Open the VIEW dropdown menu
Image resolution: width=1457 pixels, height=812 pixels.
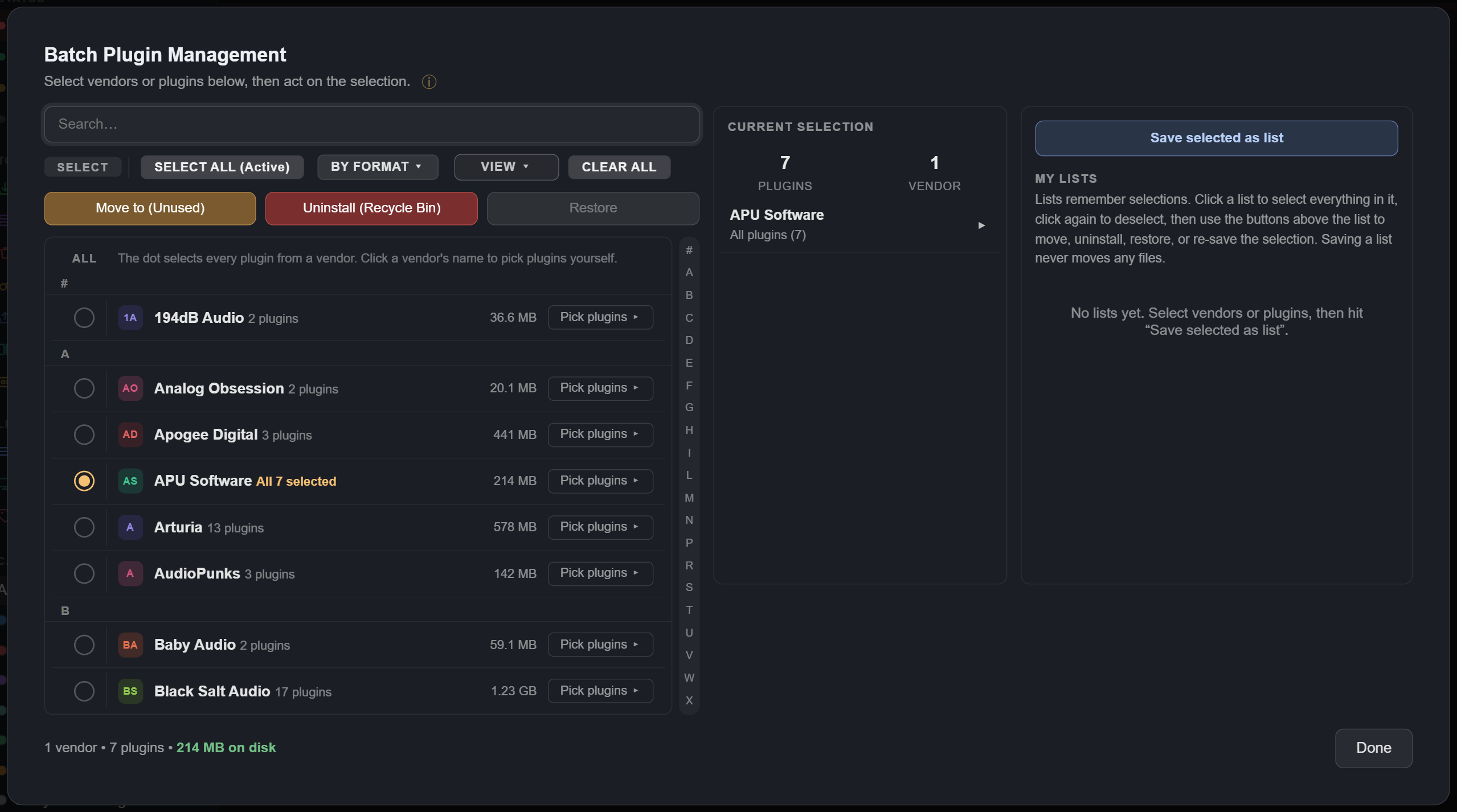pyautogui.click(x=506, y=167)
